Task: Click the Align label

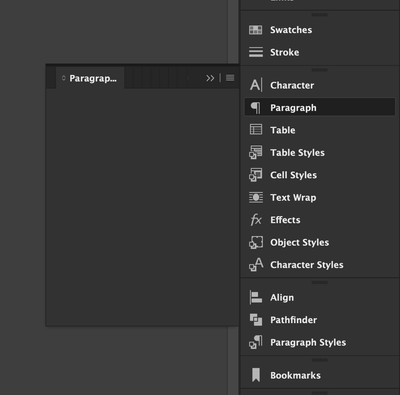Action: pos(282,298)
